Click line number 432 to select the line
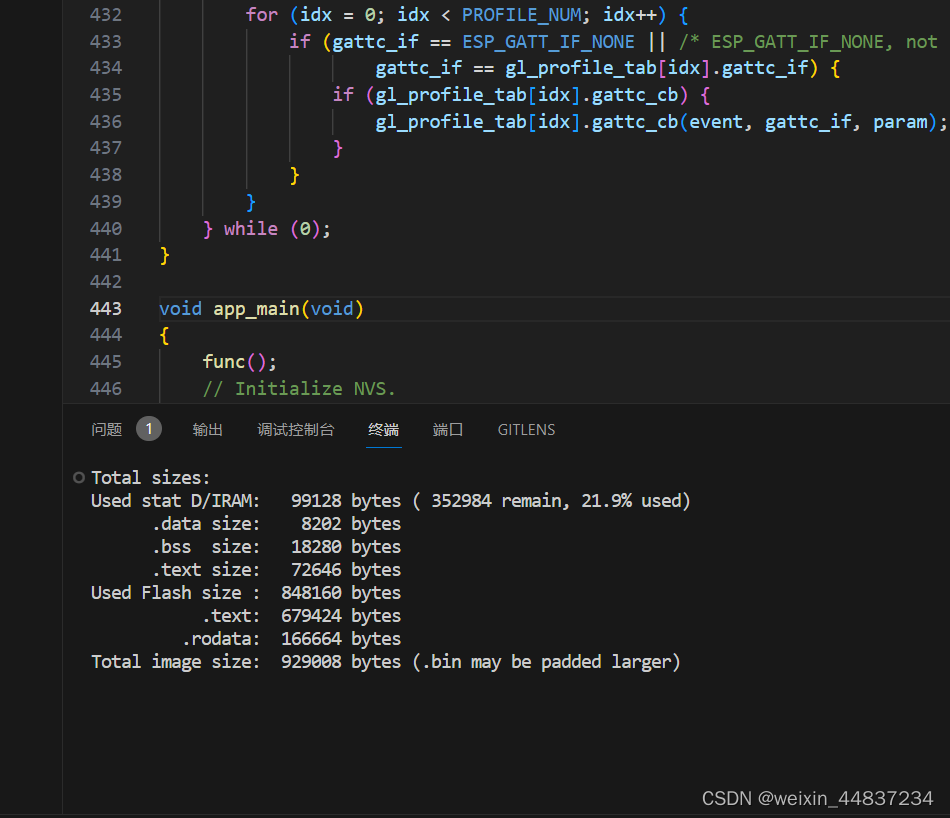The height and width of the screenshot is (818, 950). point(106,14)
